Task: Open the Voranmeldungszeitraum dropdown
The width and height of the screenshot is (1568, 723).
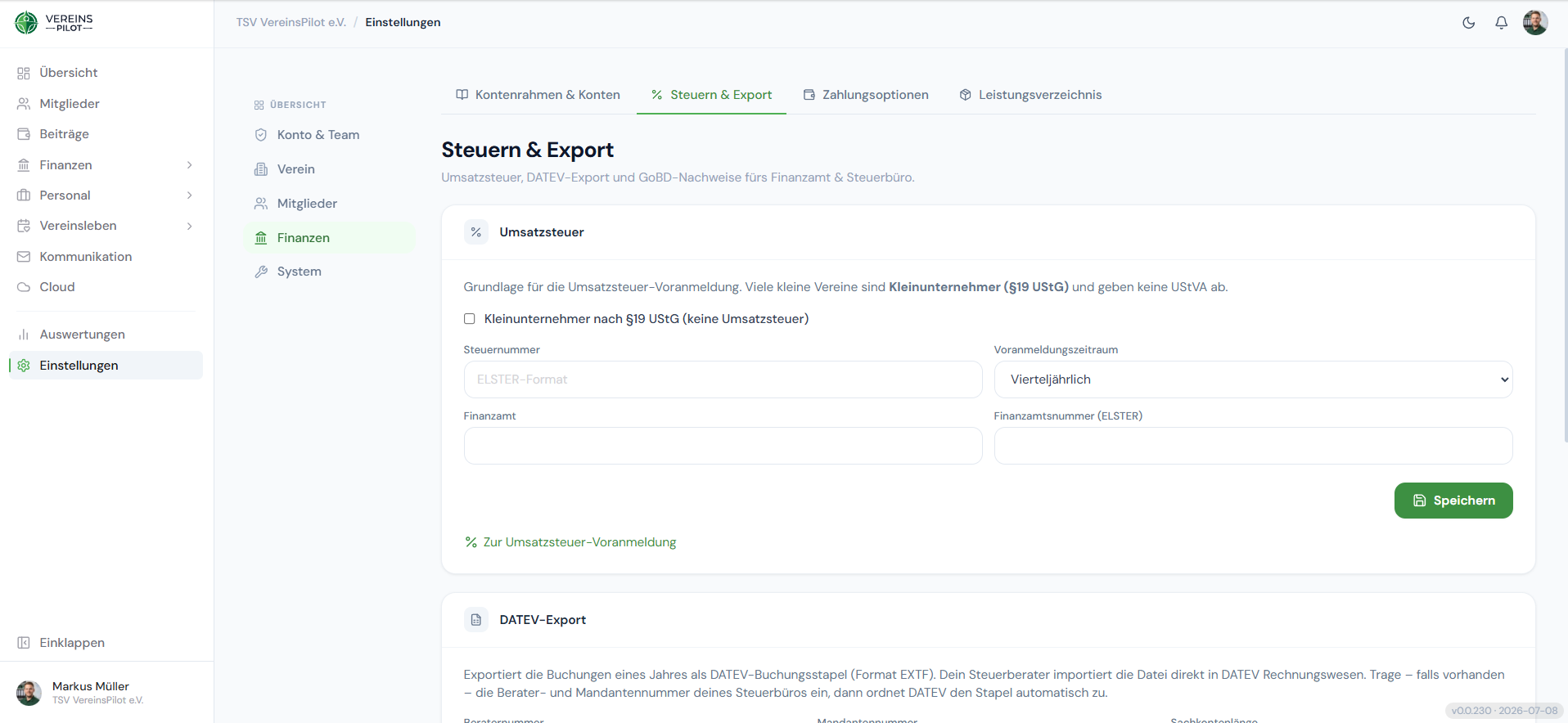Action: [1253, 379]
